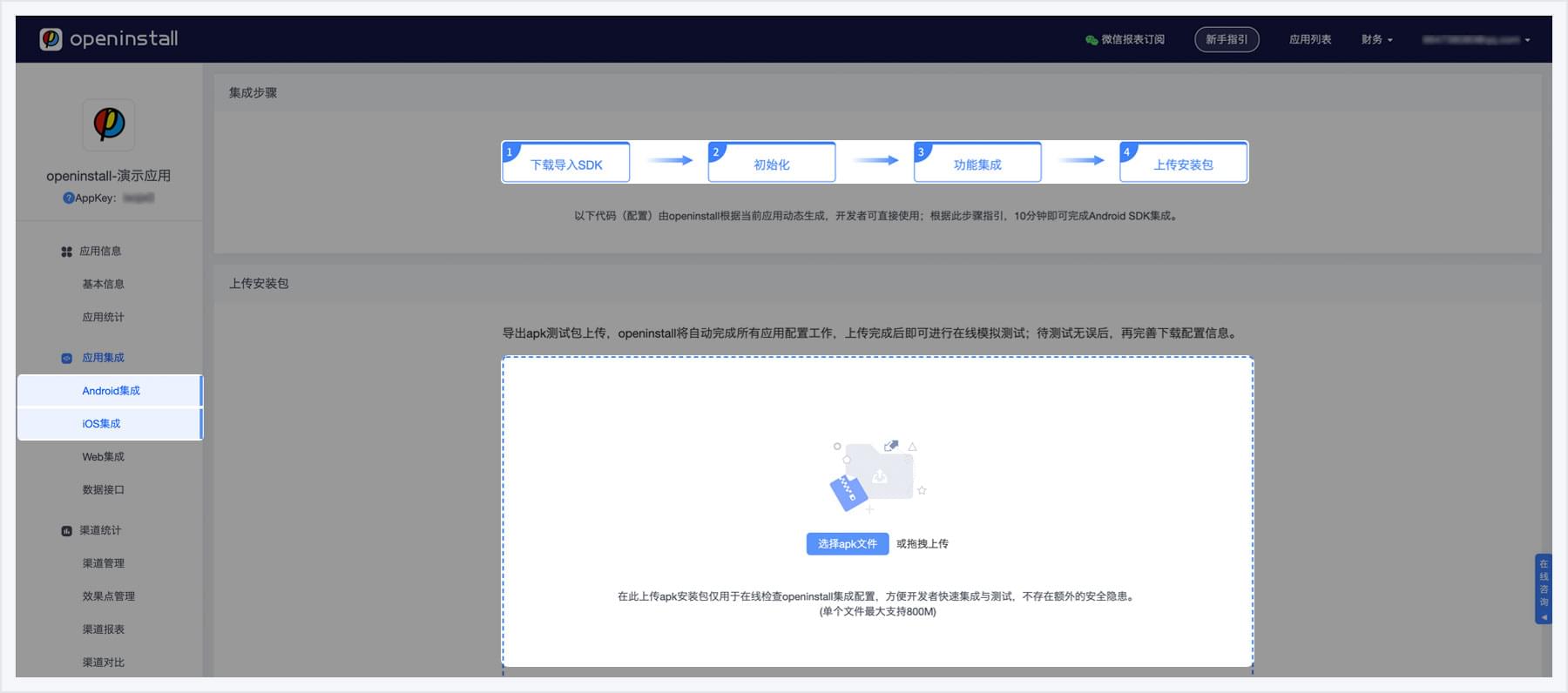The height and width of the screenshot is (693, 1568).
Task: Go to step 4 上传安装包
Action: tap(1184, 162)
